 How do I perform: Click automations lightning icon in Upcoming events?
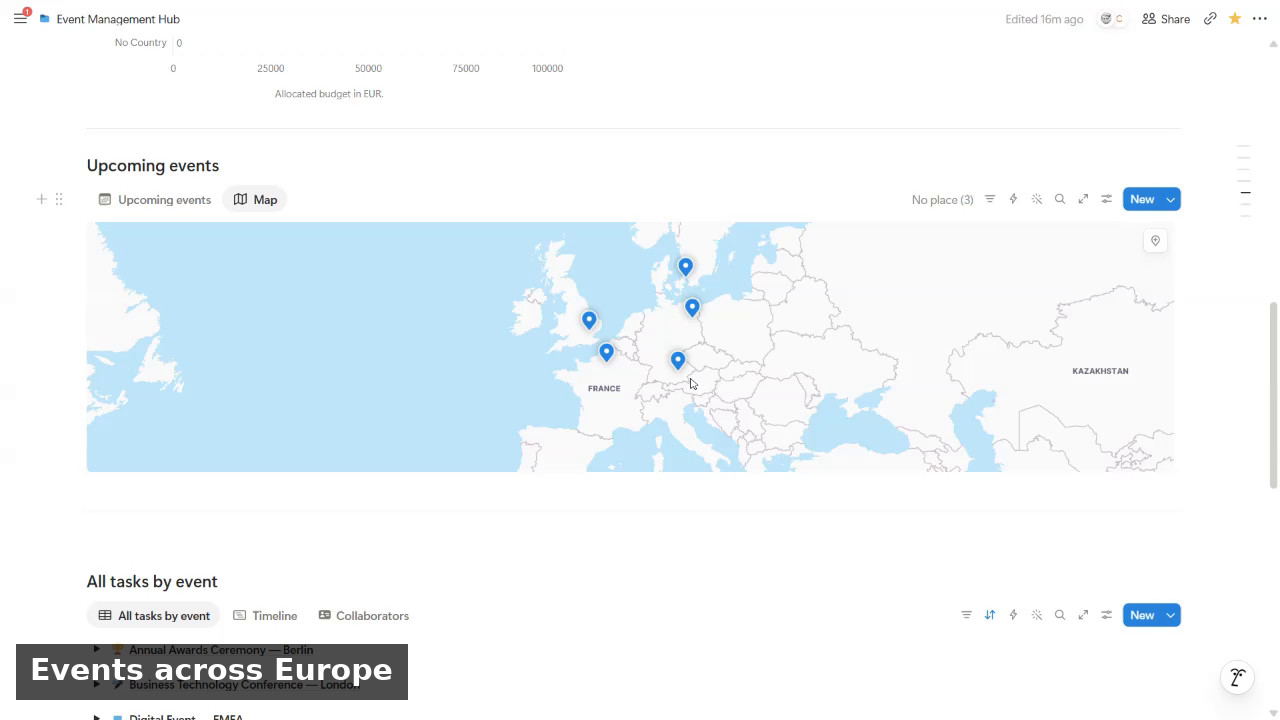(1013, 199)
